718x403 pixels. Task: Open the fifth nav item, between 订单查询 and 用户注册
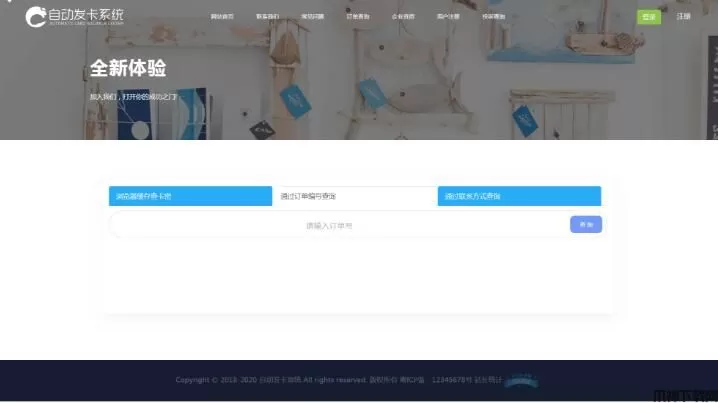(x=403, y=16)
